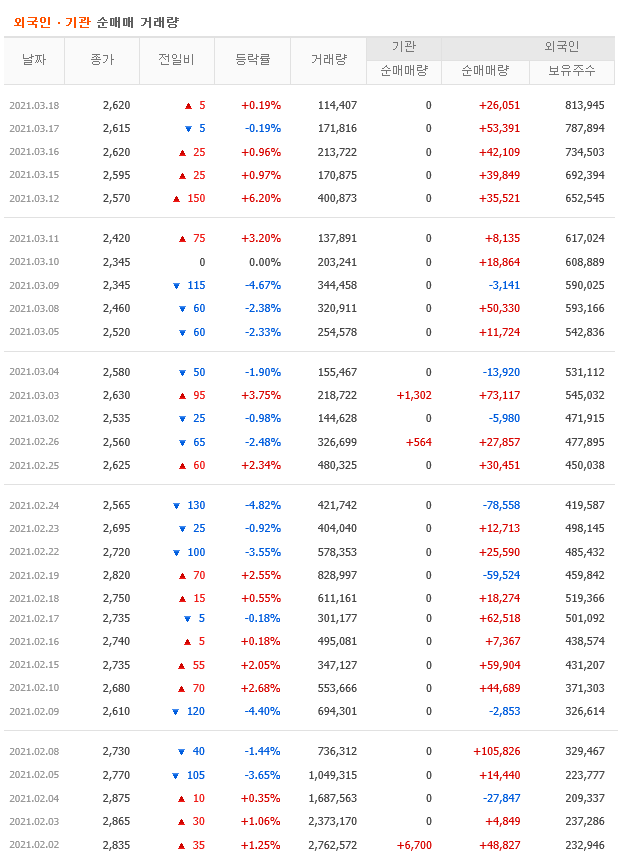Click the red up arrow for 2021.02.02
618x864 pixels.
(182, 845)
